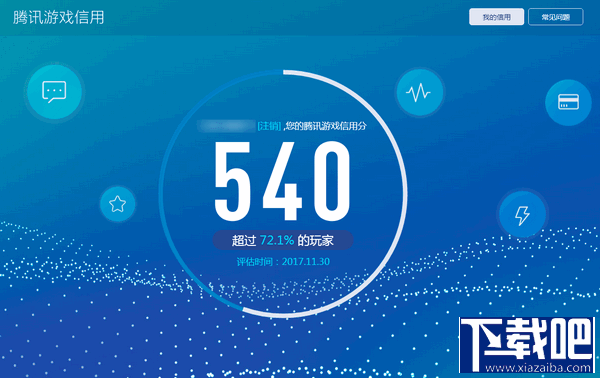The width and height of the screenshot is (600, 378).
Task: Click the 540 credit score number
Action: [282, 181]
